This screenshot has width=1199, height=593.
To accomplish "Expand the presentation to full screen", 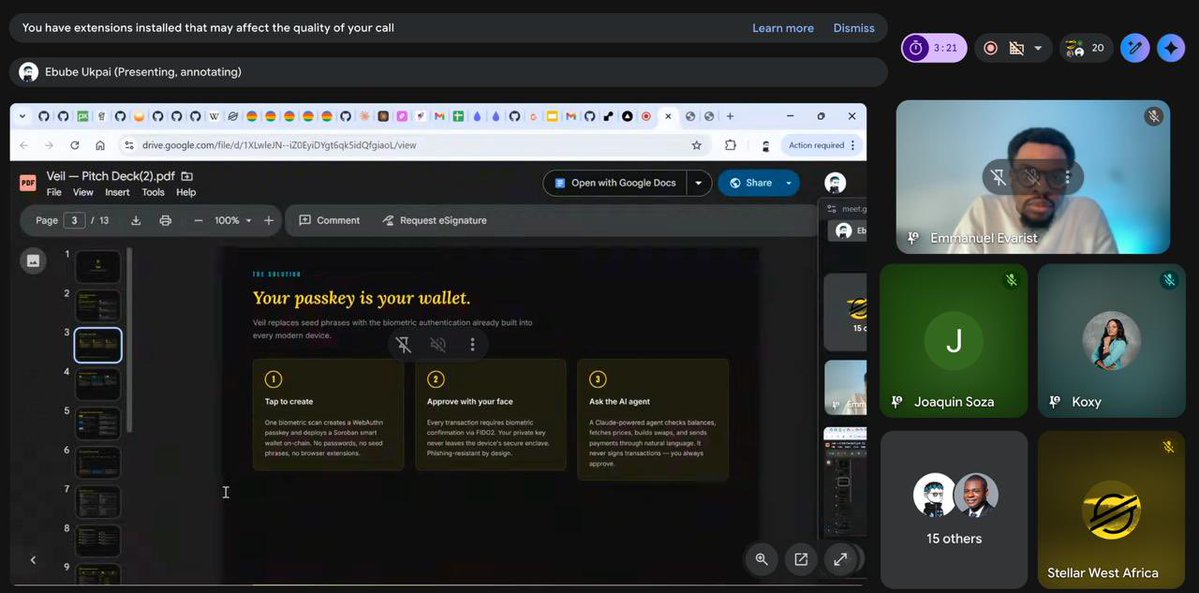I will click(x=840, y=559).
